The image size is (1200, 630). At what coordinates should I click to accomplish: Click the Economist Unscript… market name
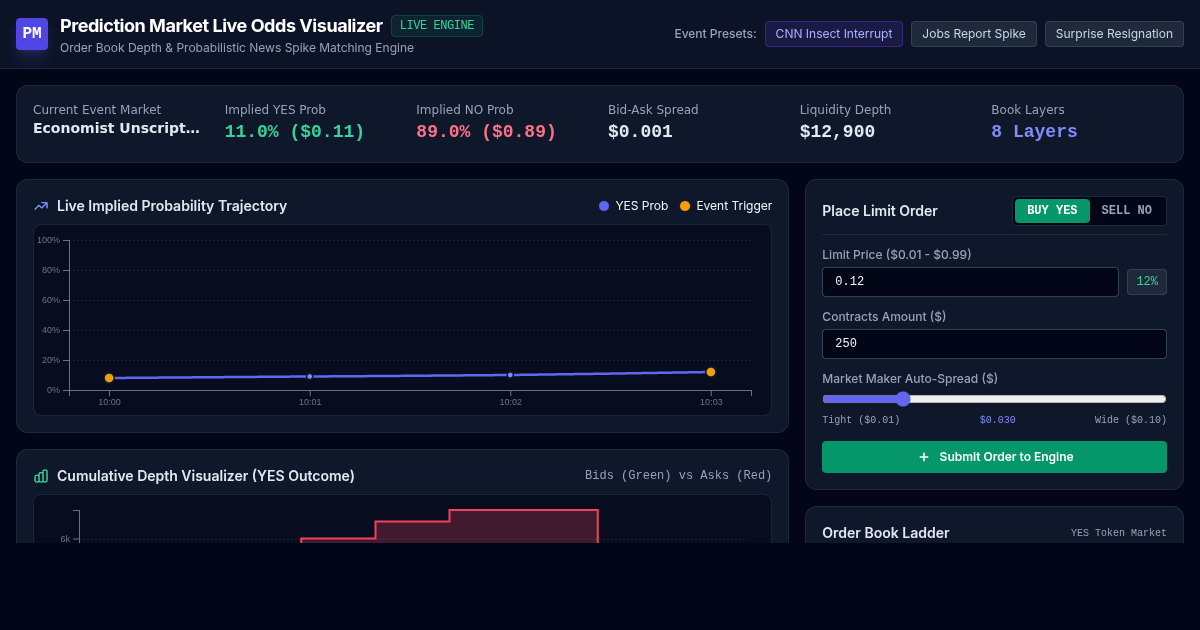(x=116, y=128)
